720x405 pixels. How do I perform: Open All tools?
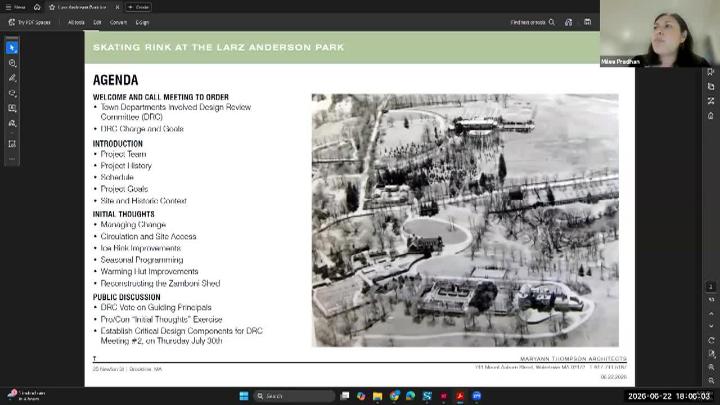pos(76,22)
